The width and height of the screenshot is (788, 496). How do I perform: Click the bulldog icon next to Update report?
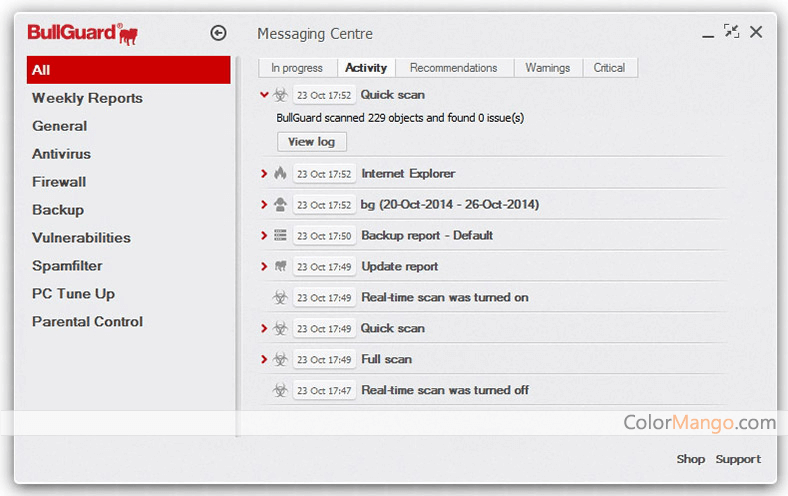click(x=280, y=267)
